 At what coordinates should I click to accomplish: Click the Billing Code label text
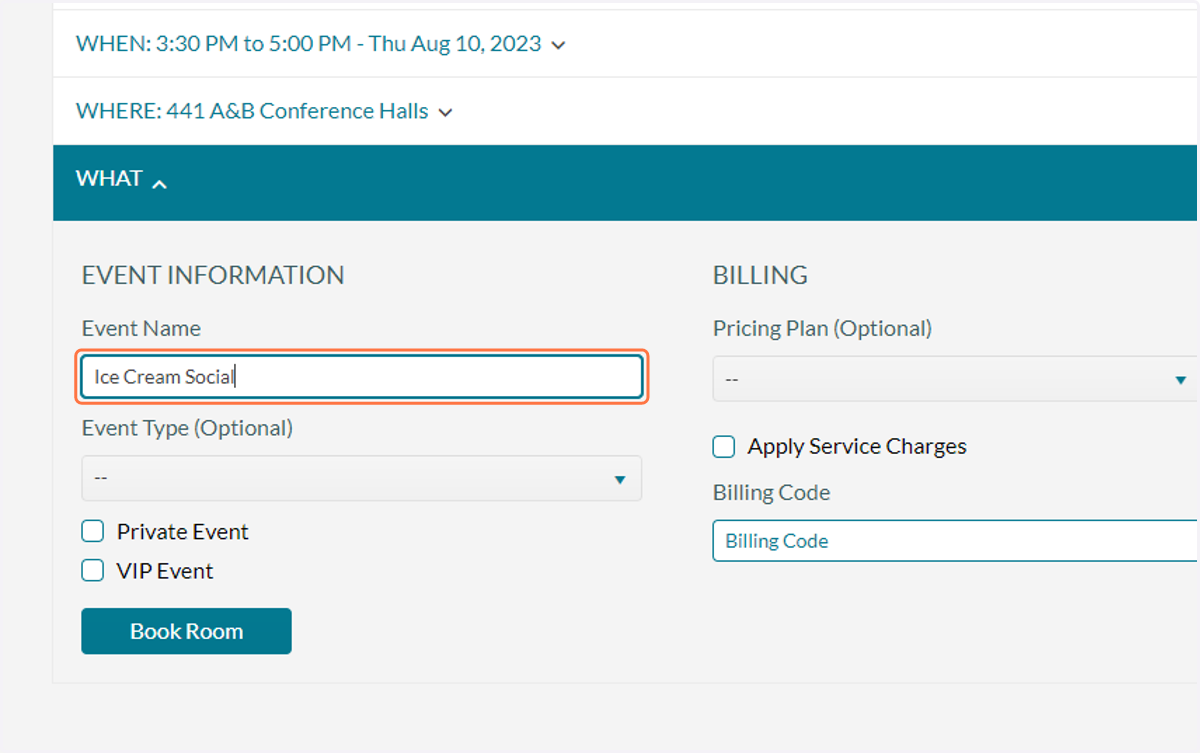click(771, 492)
